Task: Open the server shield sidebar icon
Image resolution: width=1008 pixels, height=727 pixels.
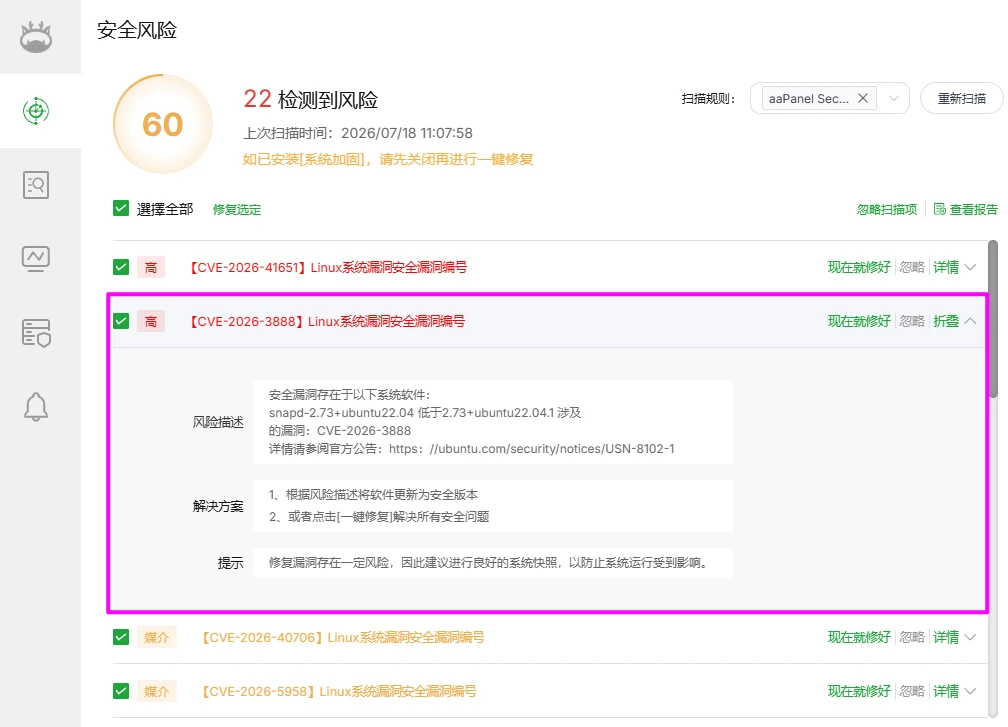Action: point(36,333)
